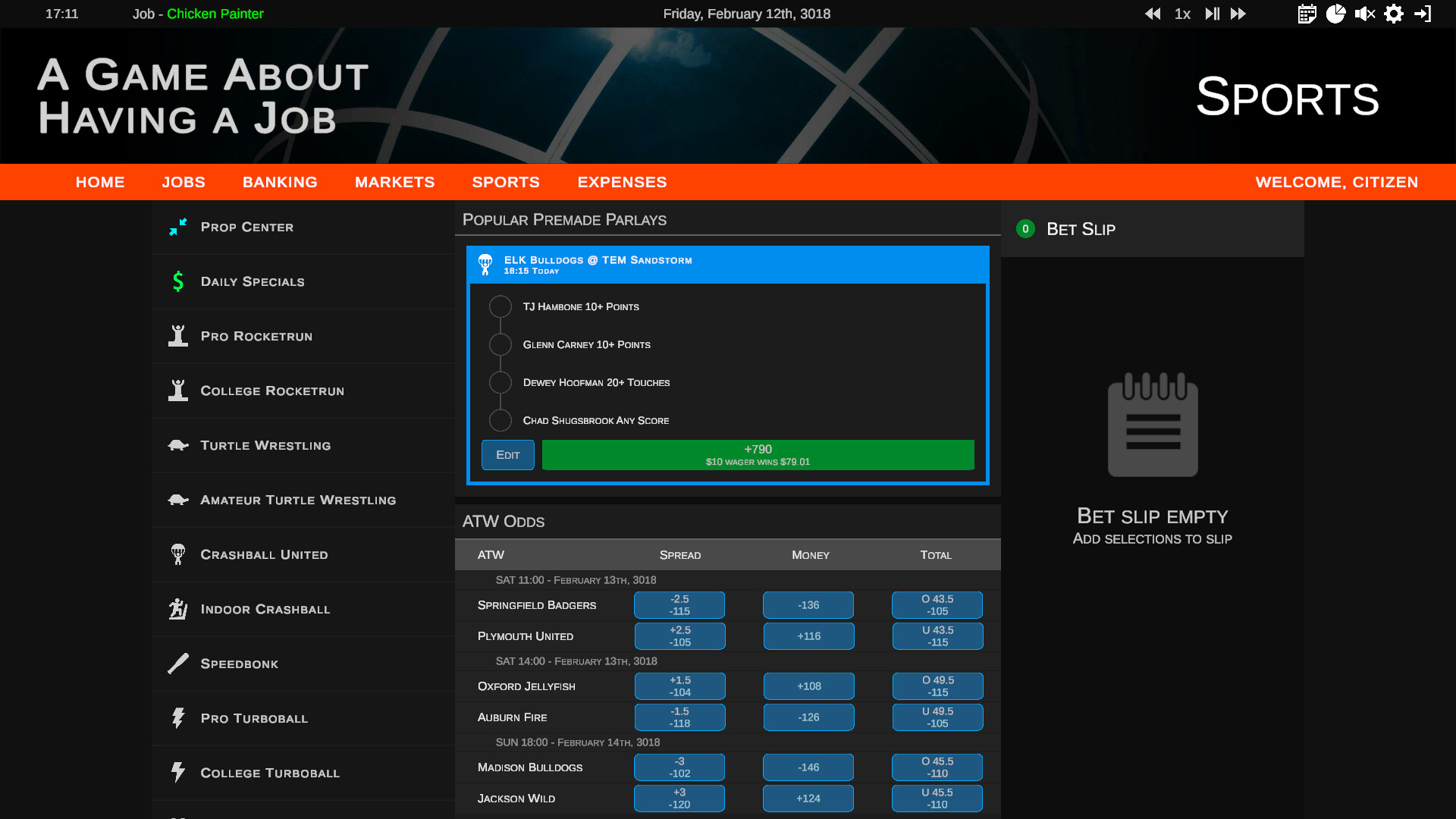Select the Pro Turboball lightning icon

[177, 718]
